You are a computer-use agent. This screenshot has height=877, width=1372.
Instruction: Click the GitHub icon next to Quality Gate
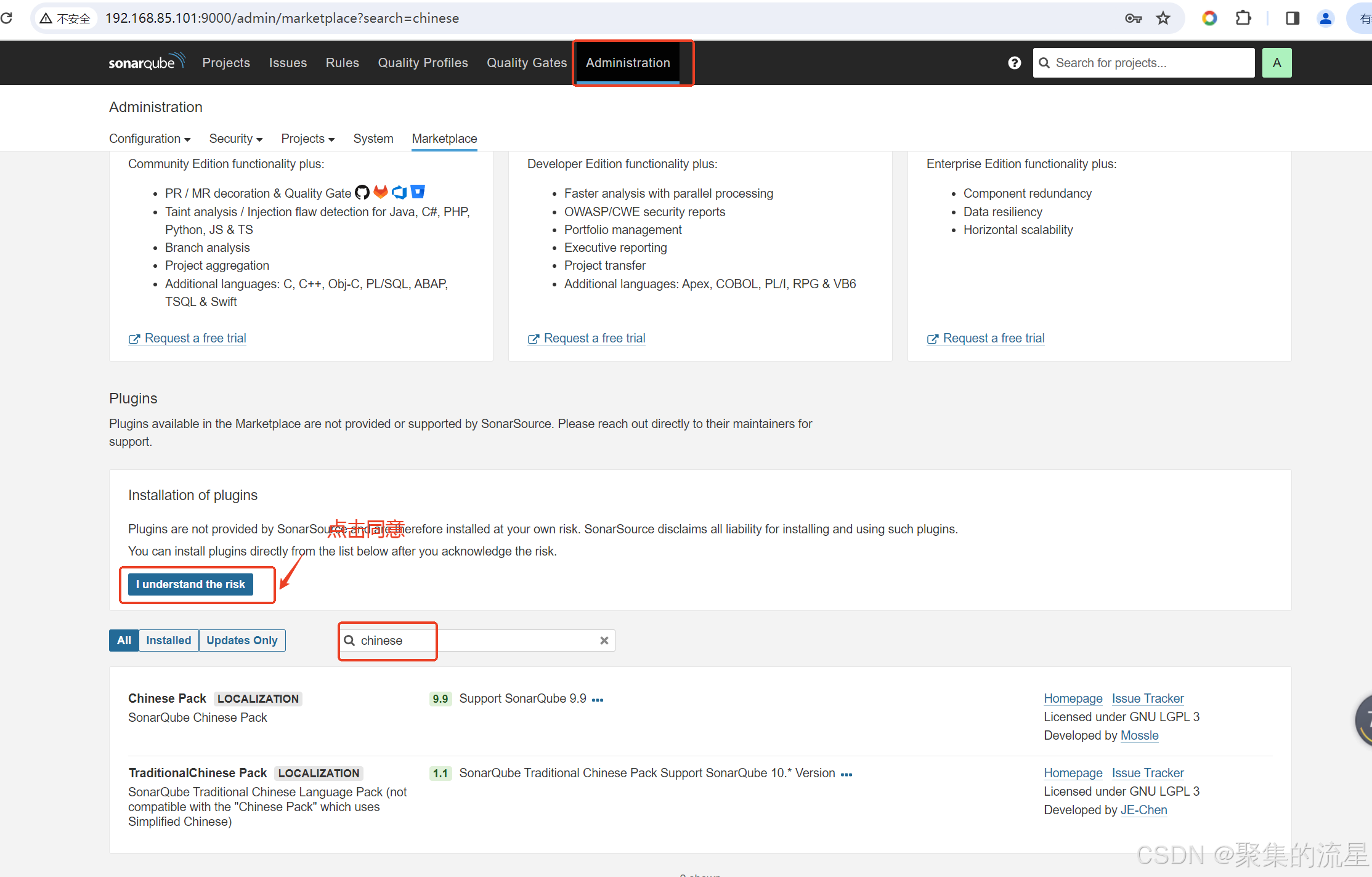pos(362,192)
